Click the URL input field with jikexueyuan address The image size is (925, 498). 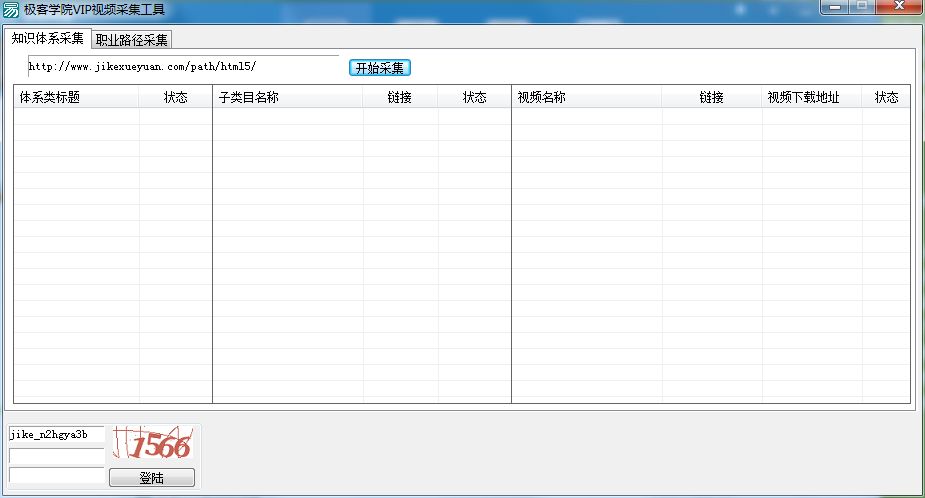coord(183,67)
